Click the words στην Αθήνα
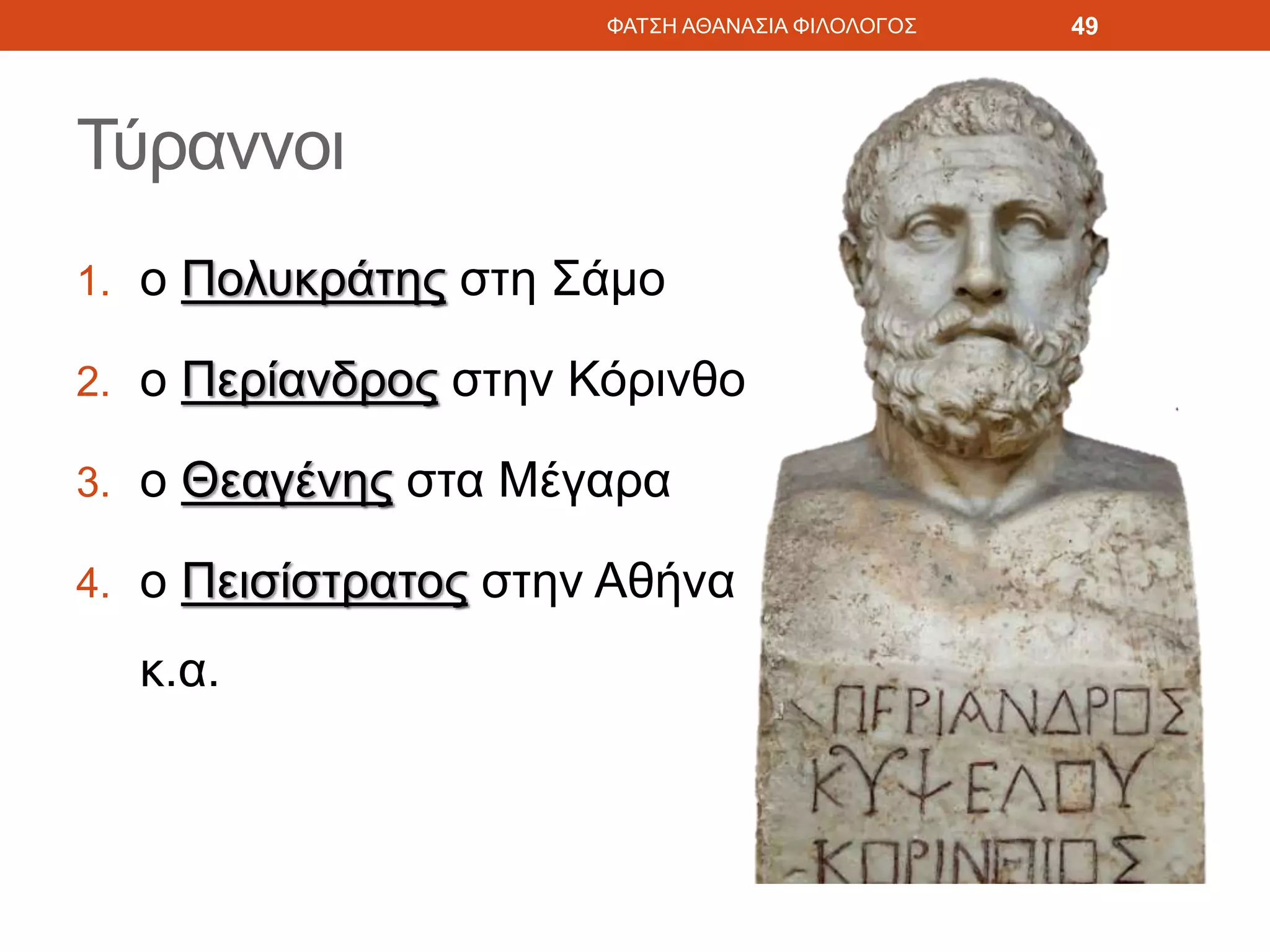This screenshot has width=1270, height=952. 608,582
